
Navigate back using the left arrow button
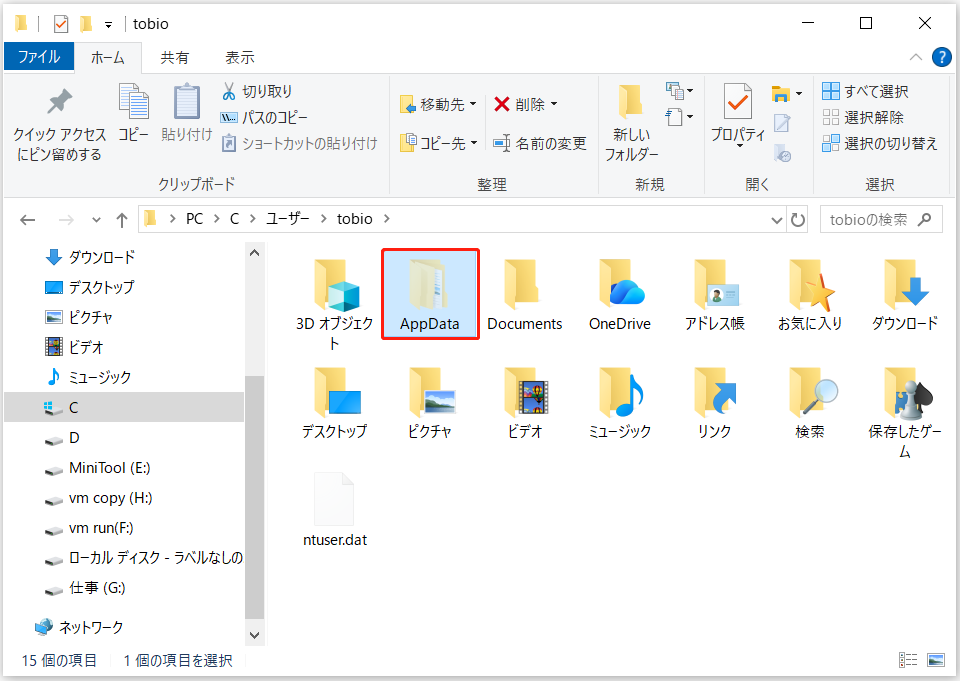27,219
